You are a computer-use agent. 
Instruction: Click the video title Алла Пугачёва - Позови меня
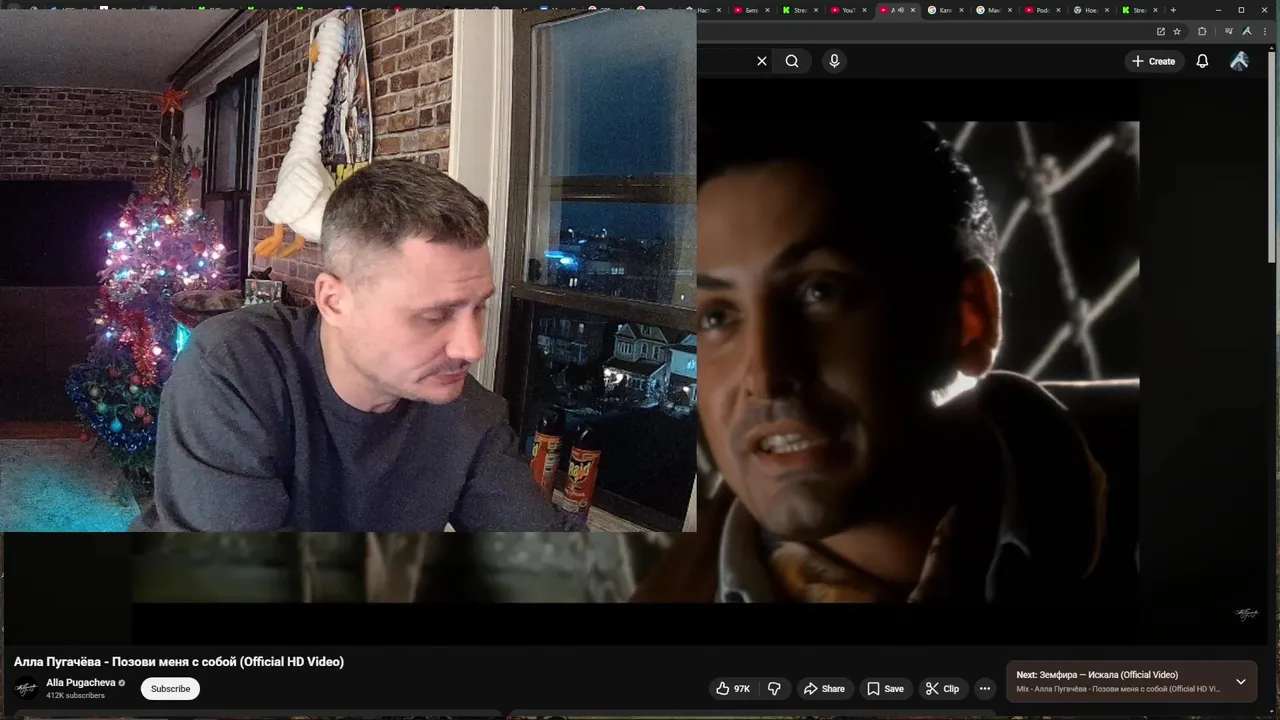coord(179,662)
